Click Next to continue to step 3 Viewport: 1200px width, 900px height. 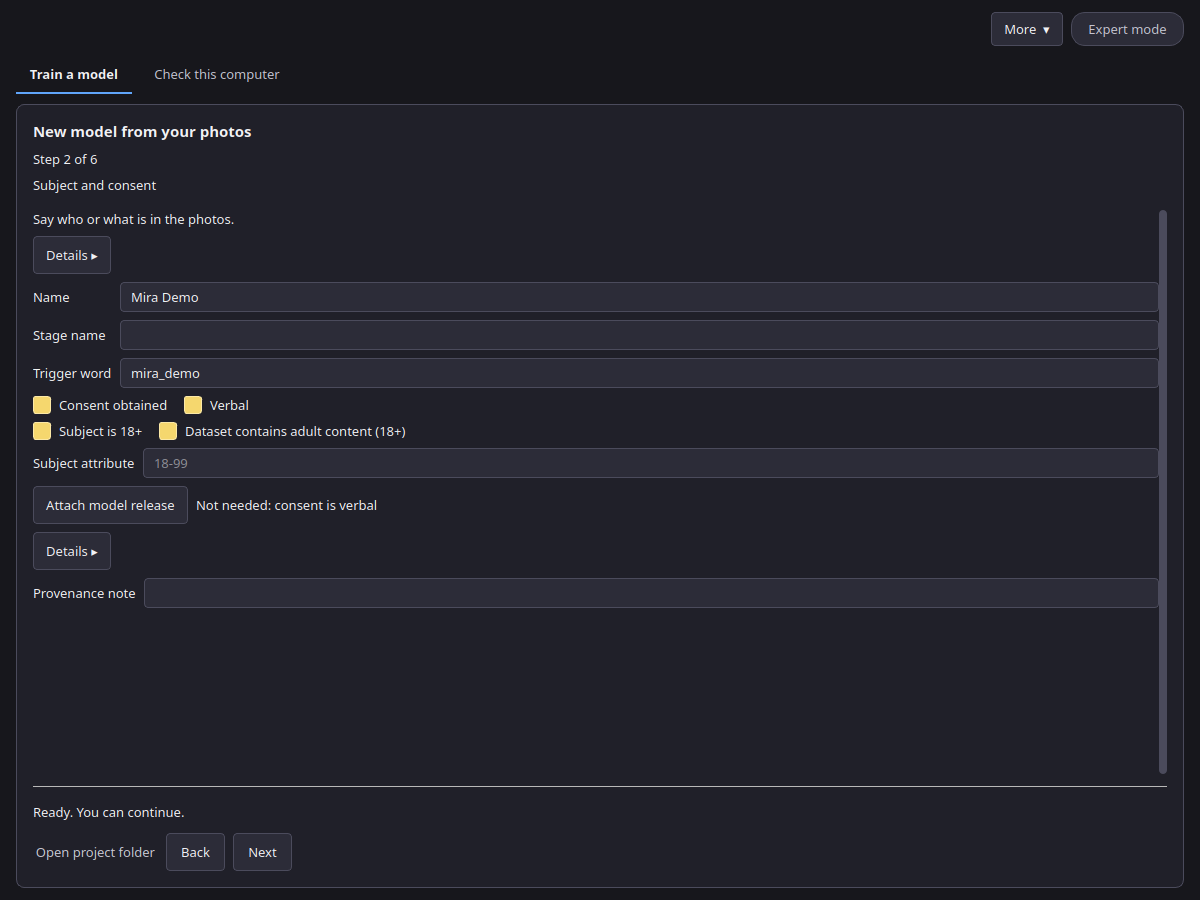tap(262, 852)
